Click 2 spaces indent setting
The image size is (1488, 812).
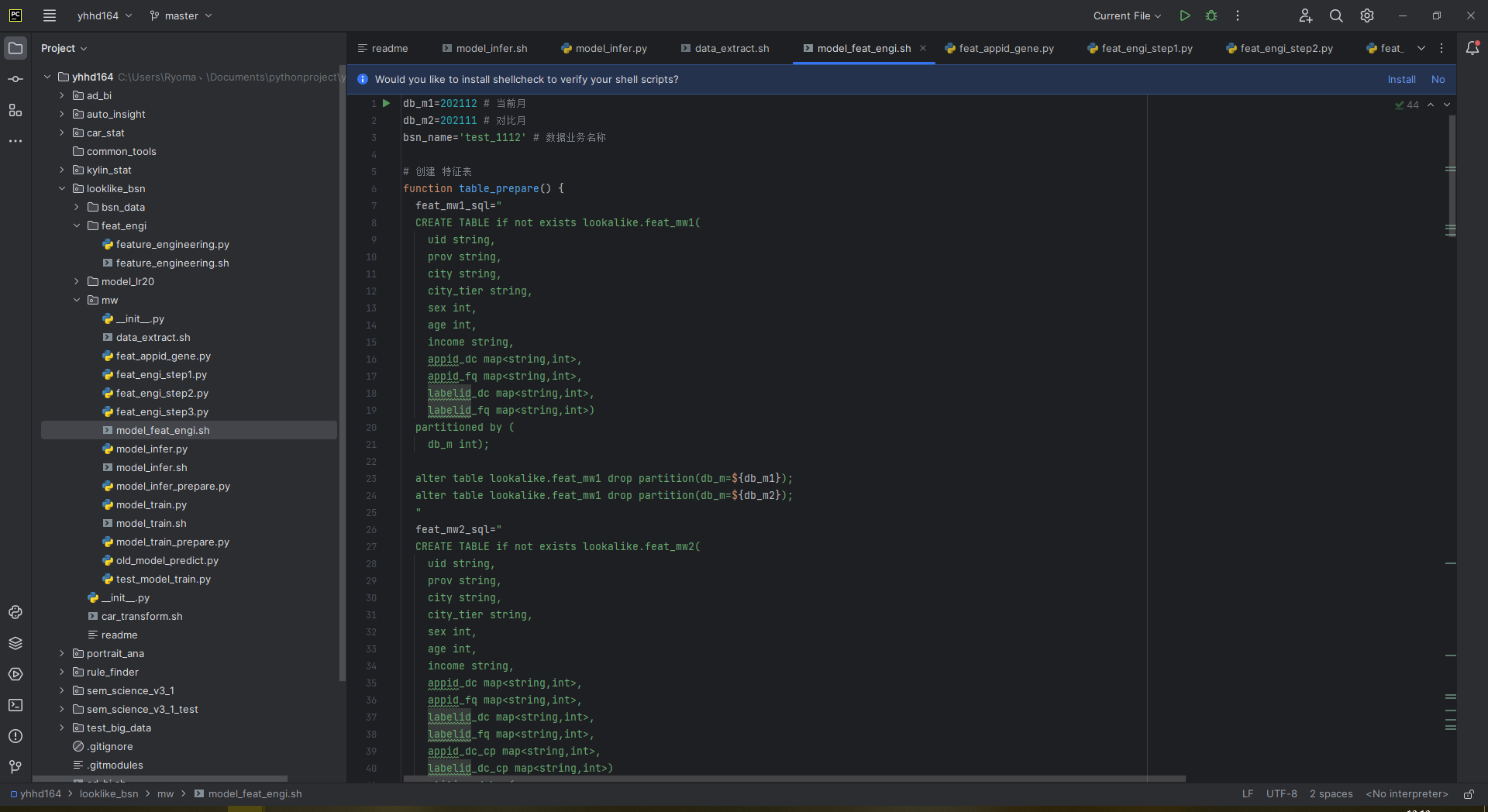(x=1331, y=794)
